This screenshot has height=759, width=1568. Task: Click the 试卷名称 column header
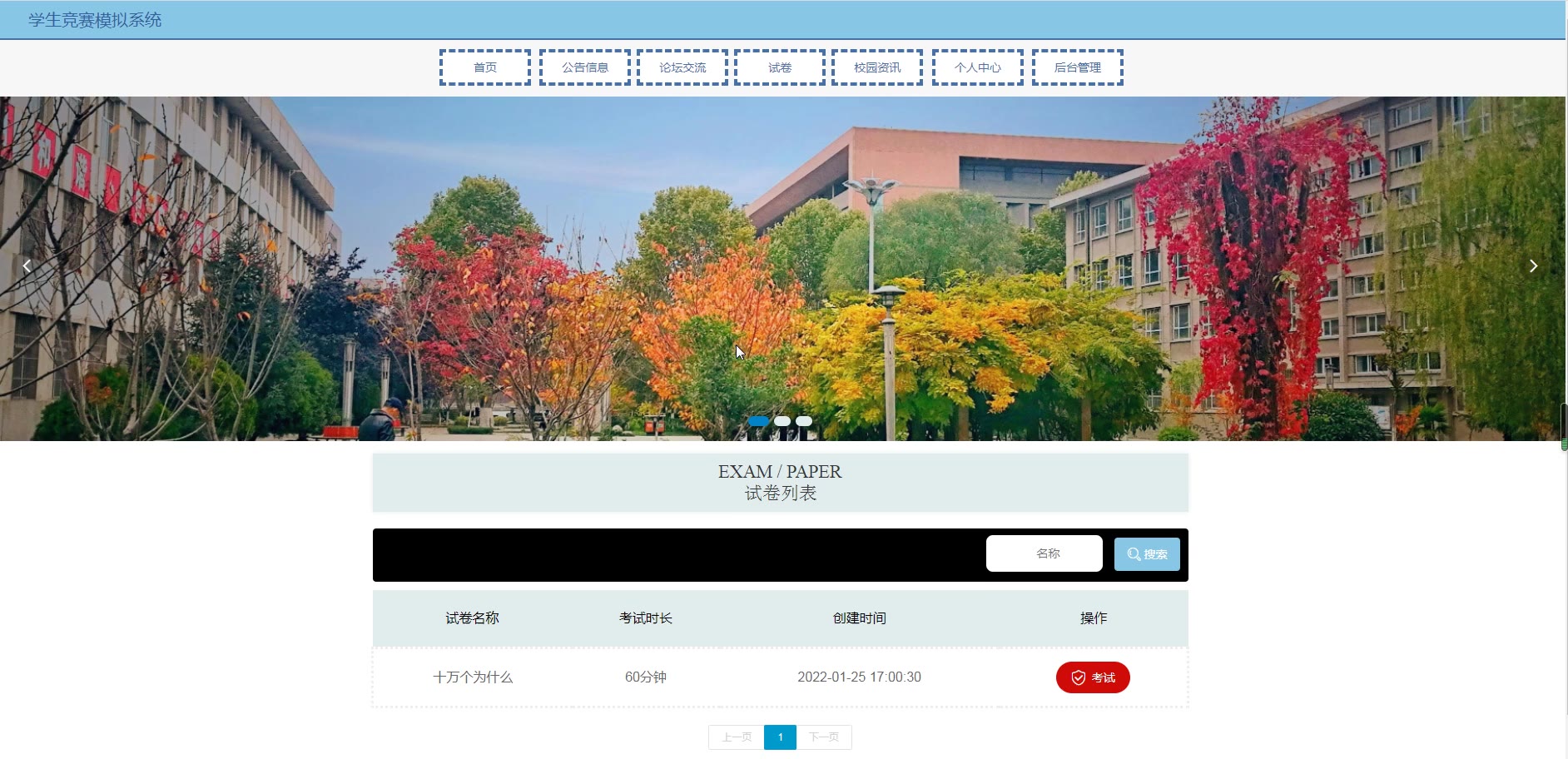(472, 618)
